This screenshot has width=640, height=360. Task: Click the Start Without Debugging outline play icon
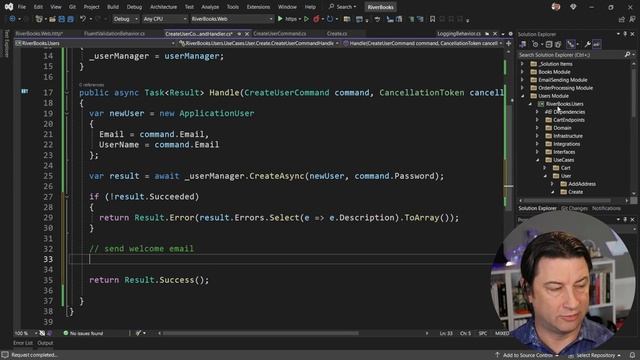[306, 19]
